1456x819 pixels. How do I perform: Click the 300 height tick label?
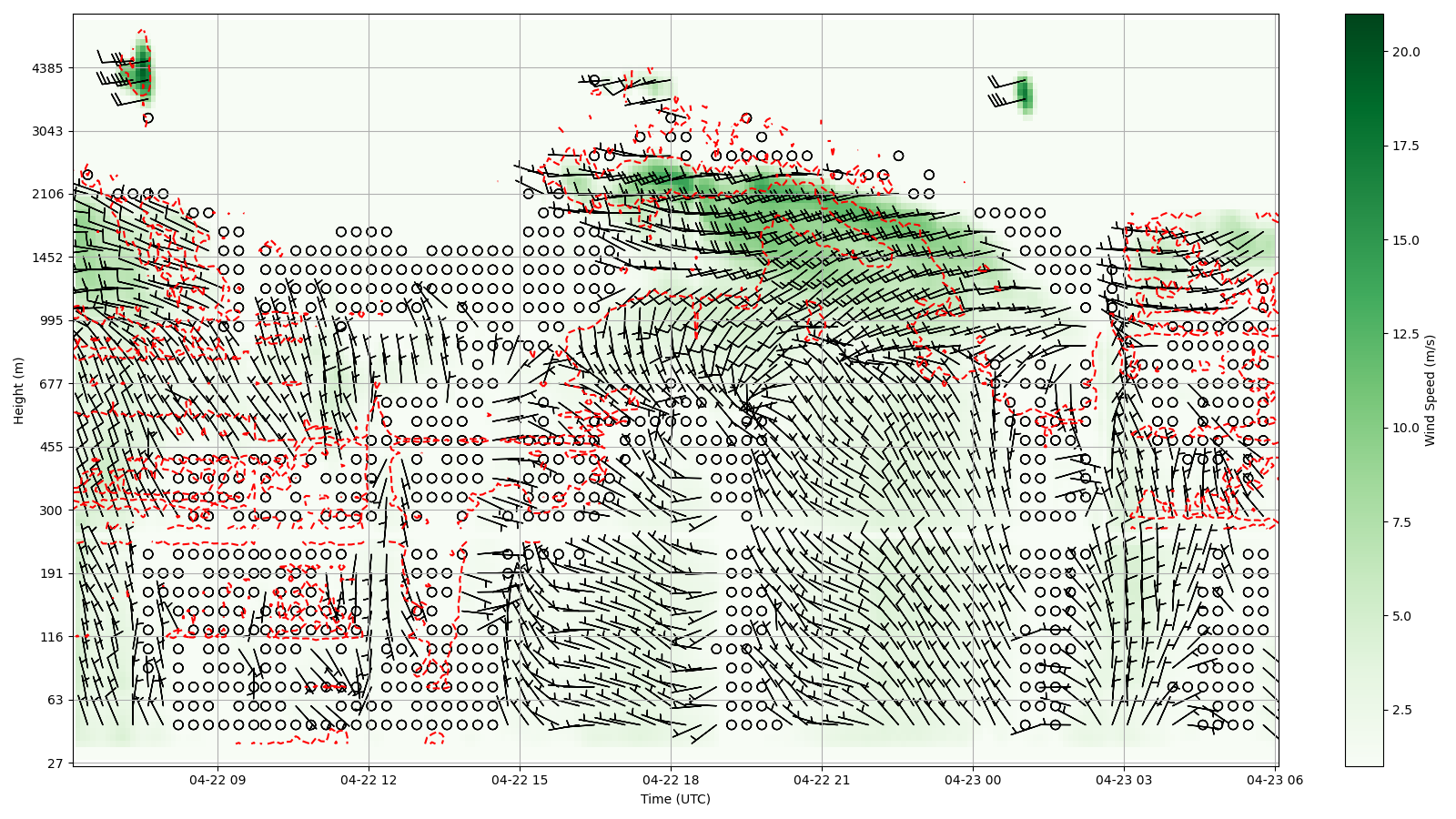(50, 511)
